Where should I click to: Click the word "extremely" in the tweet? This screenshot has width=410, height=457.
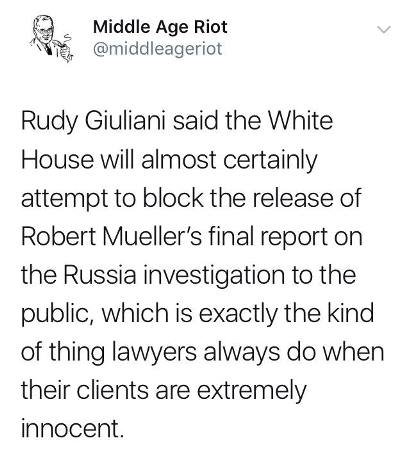[251, 391]
